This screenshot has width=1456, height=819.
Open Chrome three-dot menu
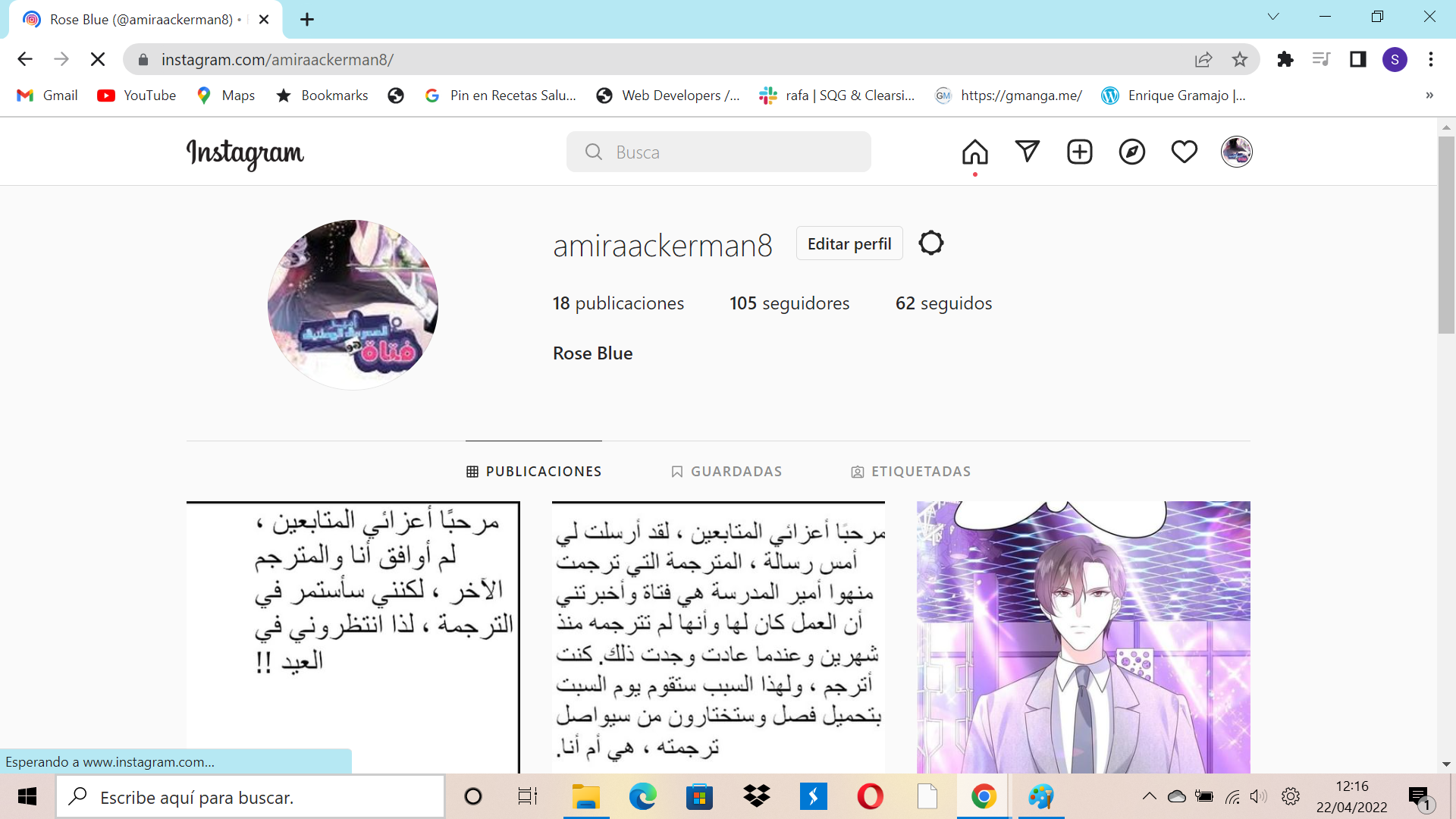pyautogui.click(x=1431, y=59)
